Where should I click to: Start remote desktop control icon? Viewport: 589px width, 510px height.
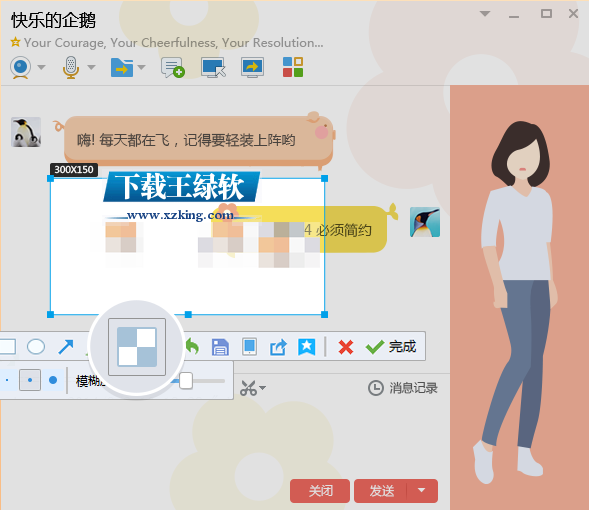(213, 68)
